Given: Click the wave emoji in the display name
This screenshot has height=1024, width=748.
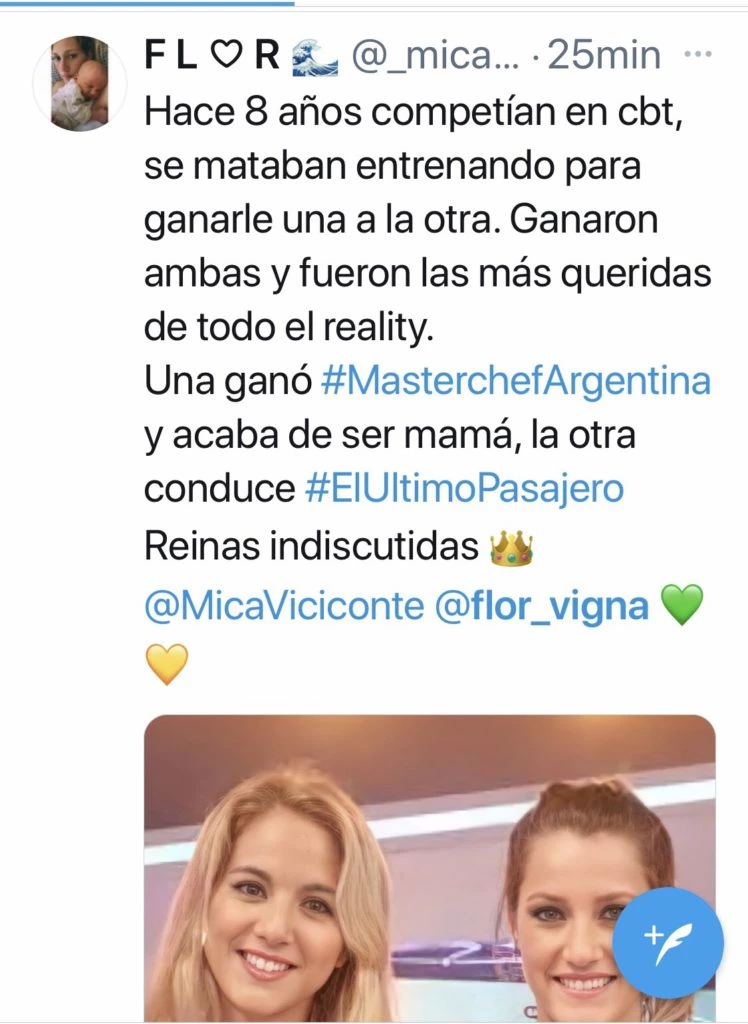Looking at the screenshot, I should [316, 56].
